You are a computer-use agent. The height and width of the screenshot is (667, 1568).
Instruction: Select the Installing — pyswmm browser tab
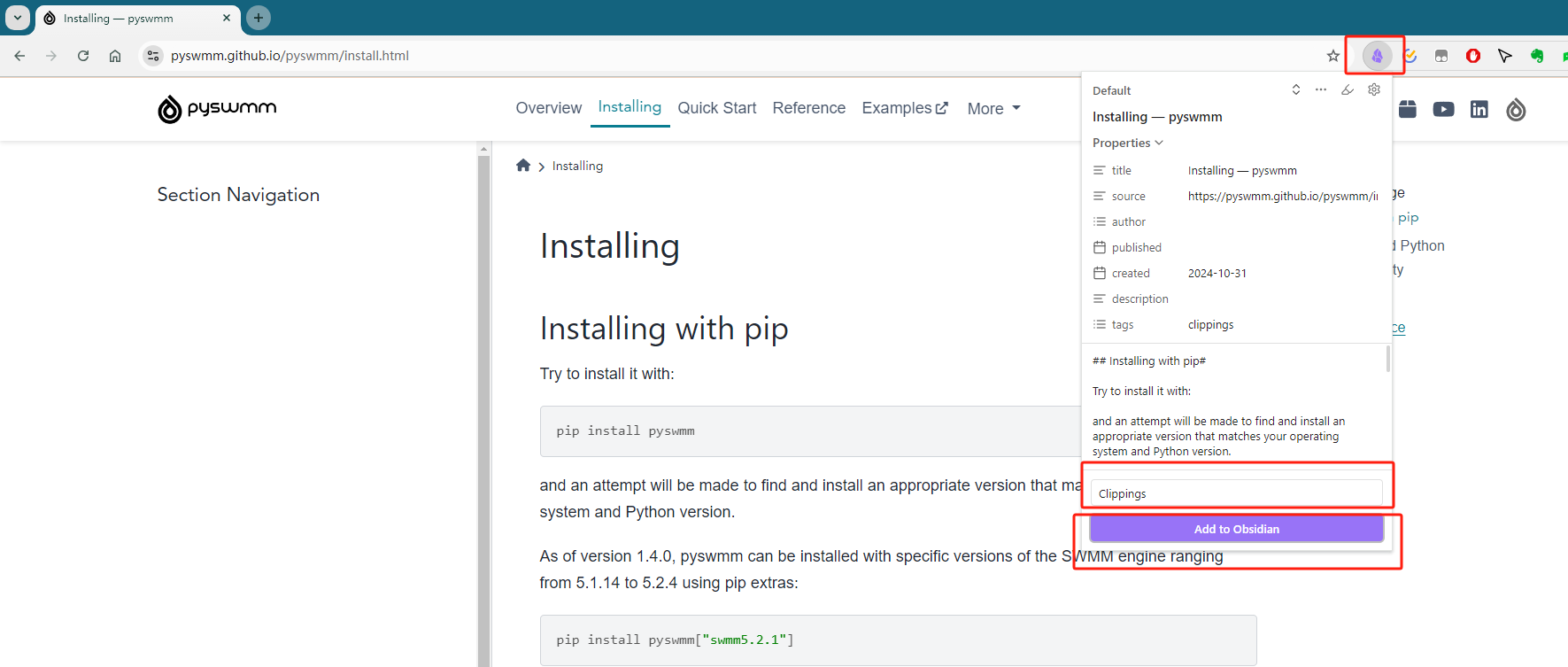137,19
